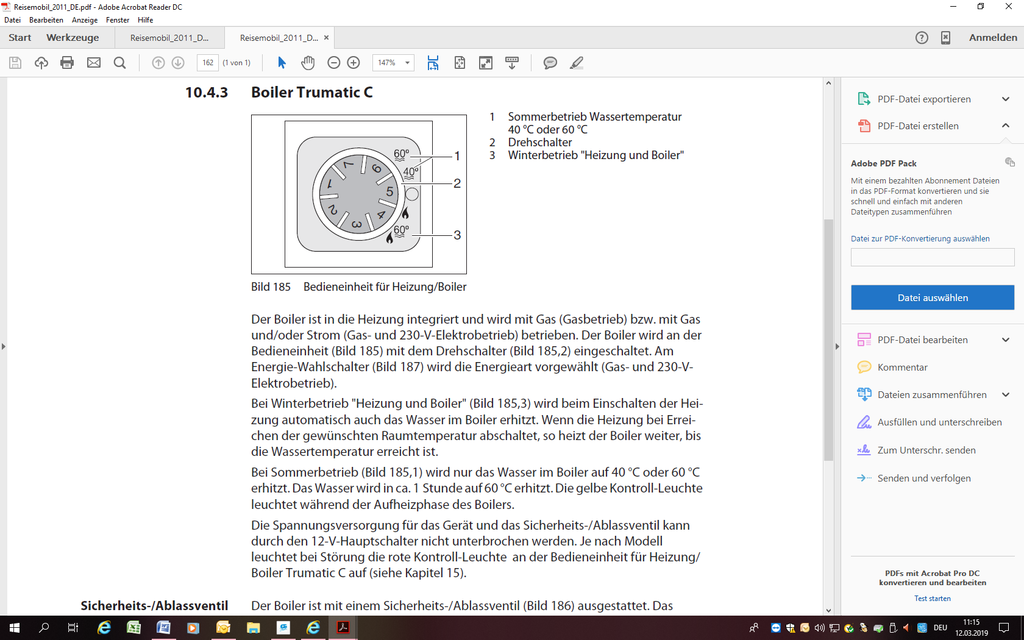
Task: Open the Hilfe menu
Action: (146, 20)
